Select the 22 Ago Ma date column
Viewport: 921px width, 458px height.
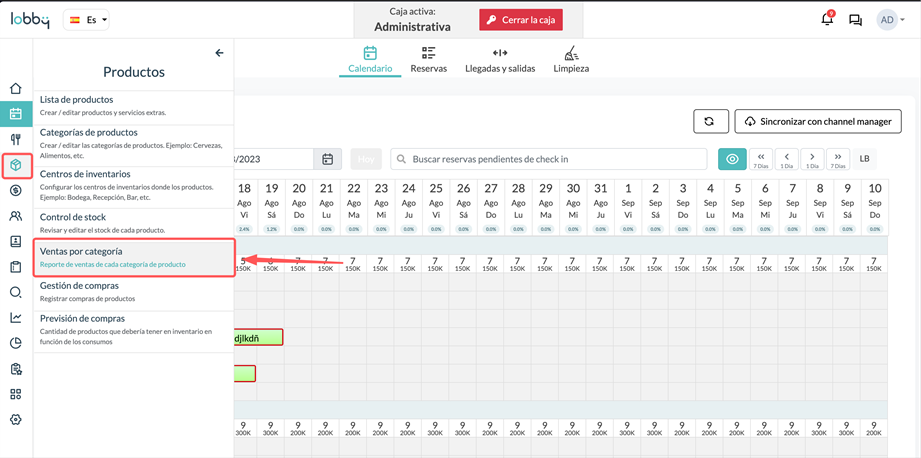coord(354,207)
